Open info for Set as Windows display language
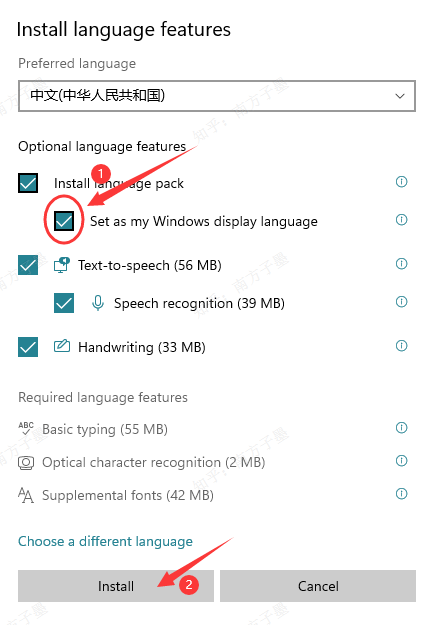This screenshot has width=433, height=625. coord(401,220)
